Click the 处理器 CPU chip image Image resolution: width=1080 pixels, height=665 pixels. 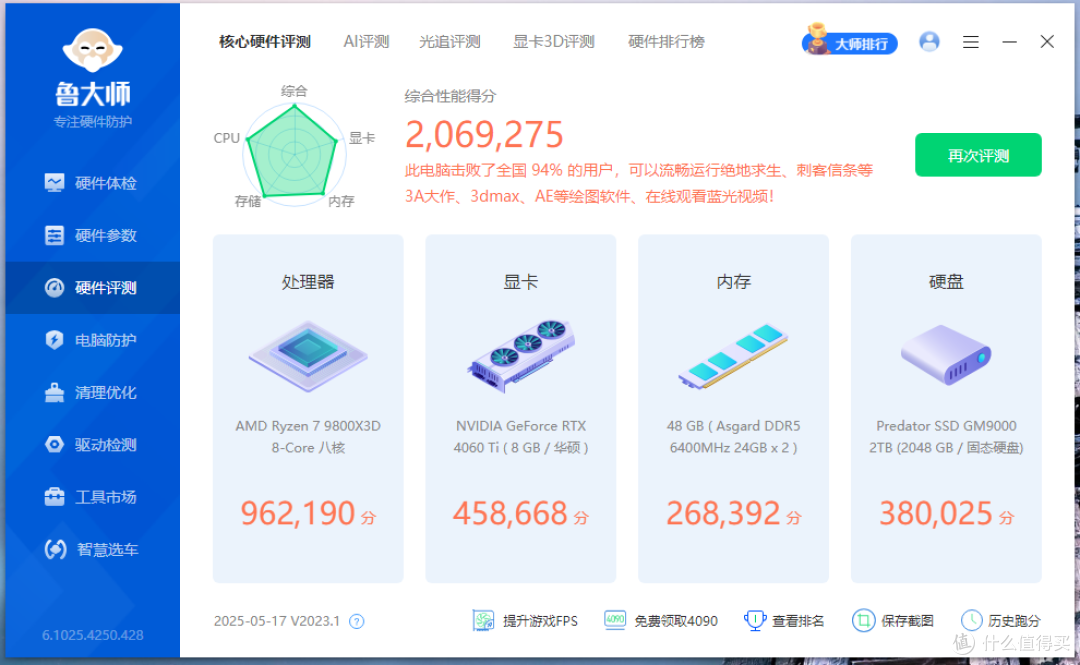click(308, 356)
